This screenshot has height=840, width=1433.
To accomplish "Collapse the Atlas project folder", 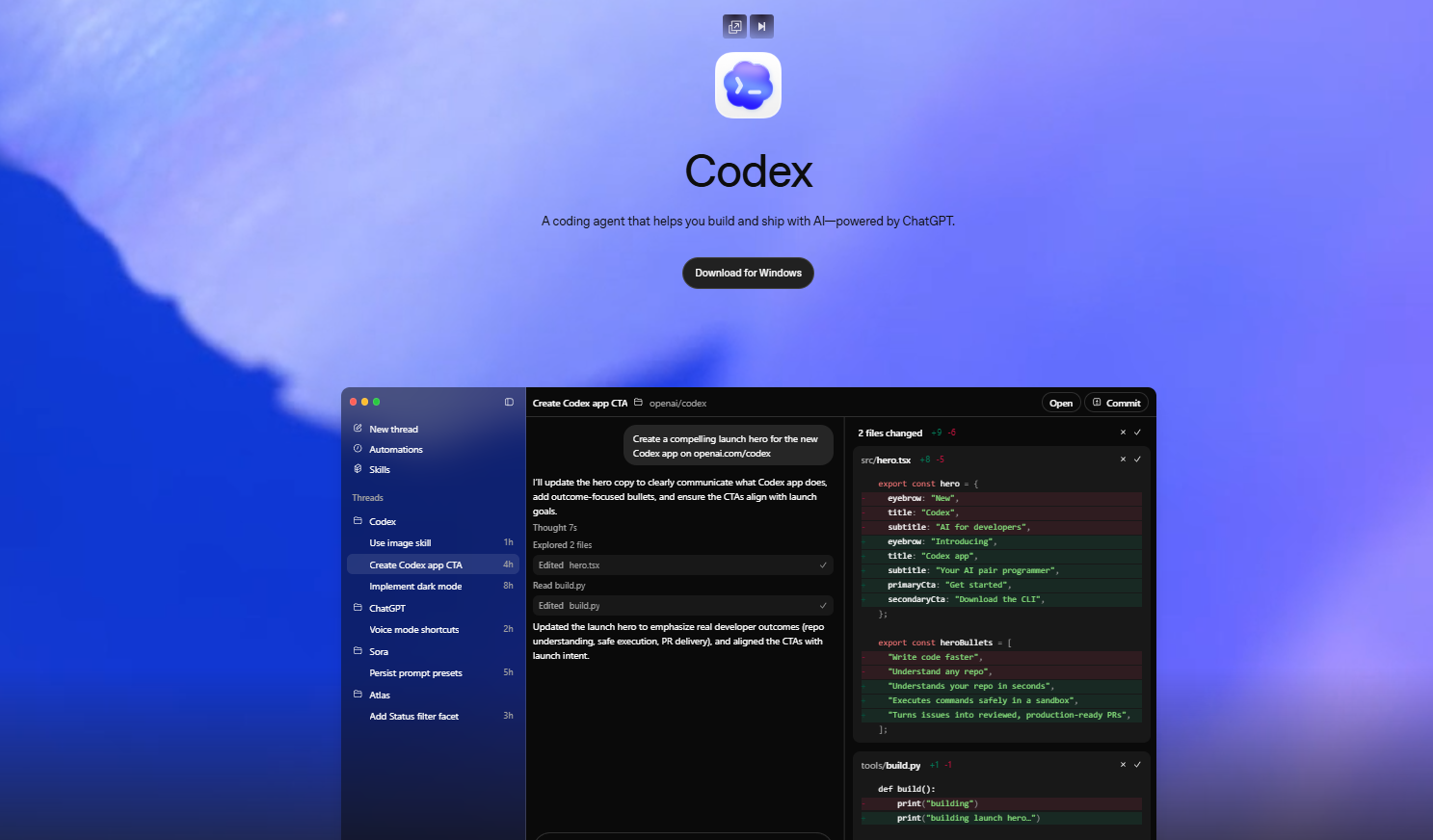I will (358, 695).
